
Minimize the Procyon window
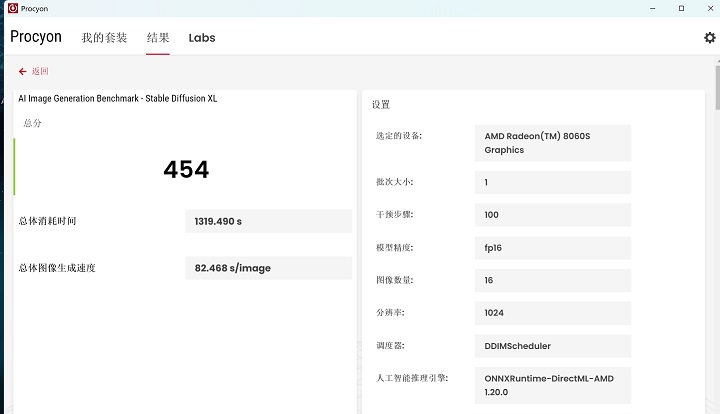click(652, 8)
